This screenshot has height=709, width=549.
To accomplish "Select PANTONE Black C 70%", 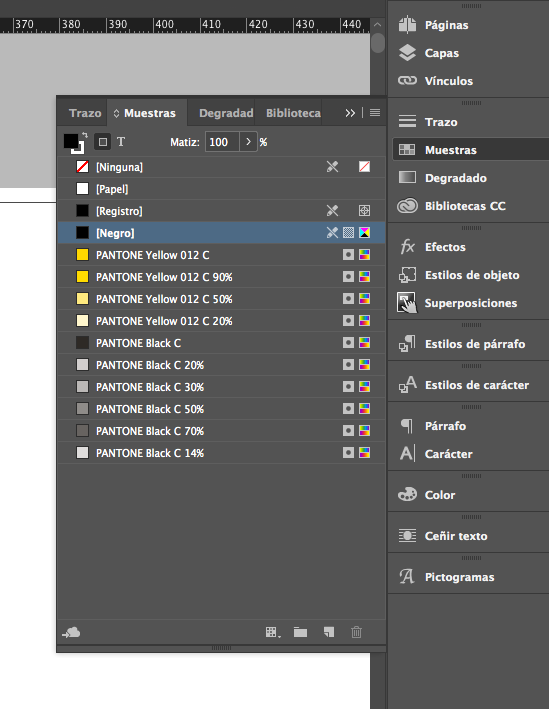I will [222, 431].
